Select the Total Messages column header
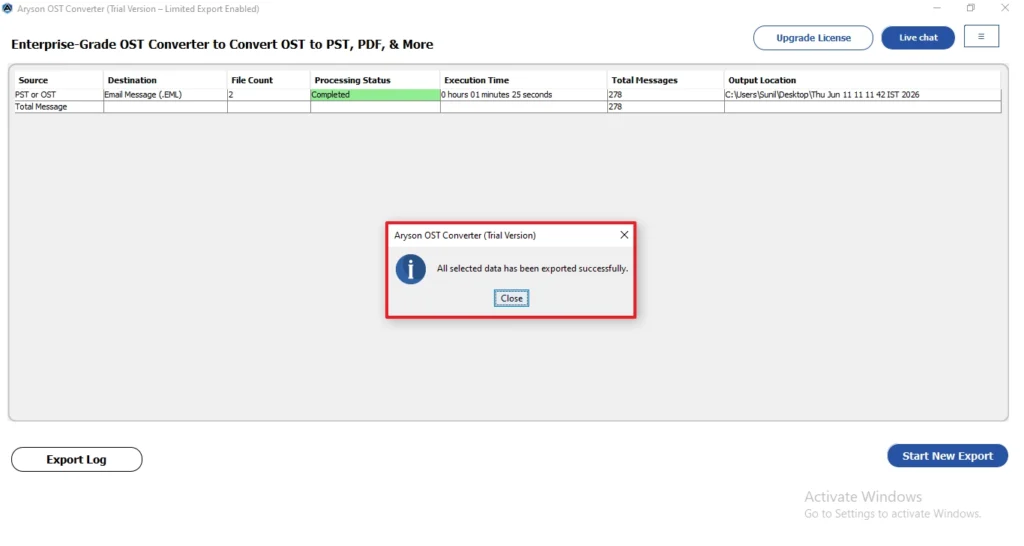The width and height of the screenshot is (1024, 546). point(665,80)
